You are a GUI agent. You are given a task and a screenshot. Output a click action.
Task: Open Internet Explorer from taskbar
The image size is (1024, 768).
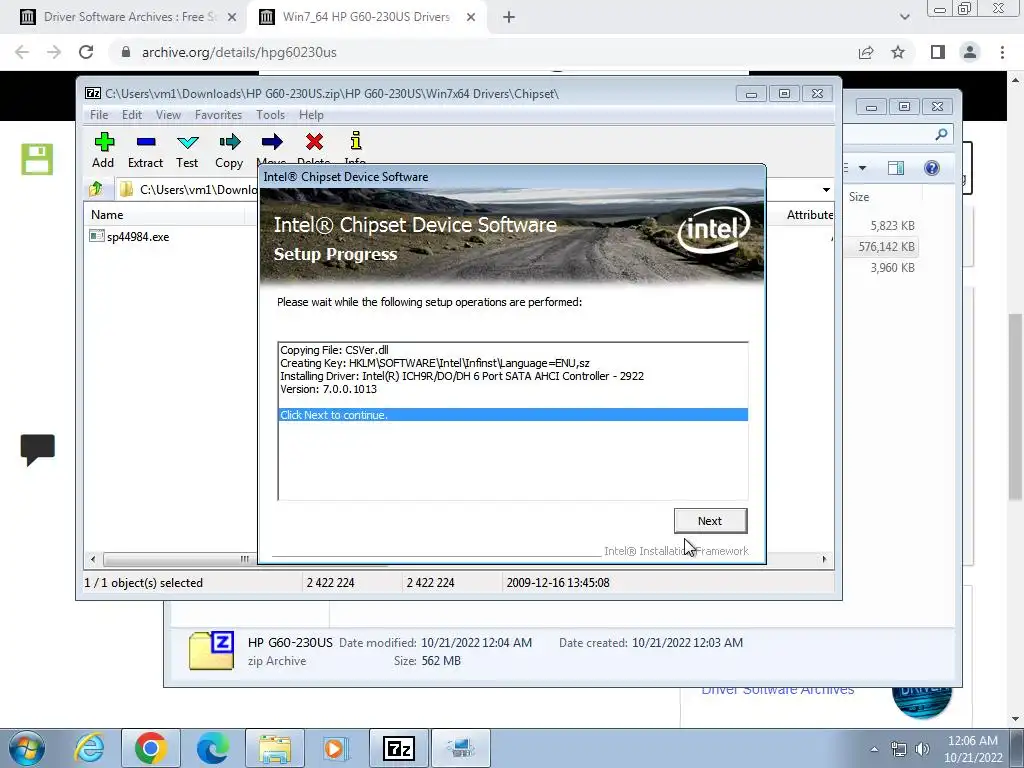(x=89, y=748)
